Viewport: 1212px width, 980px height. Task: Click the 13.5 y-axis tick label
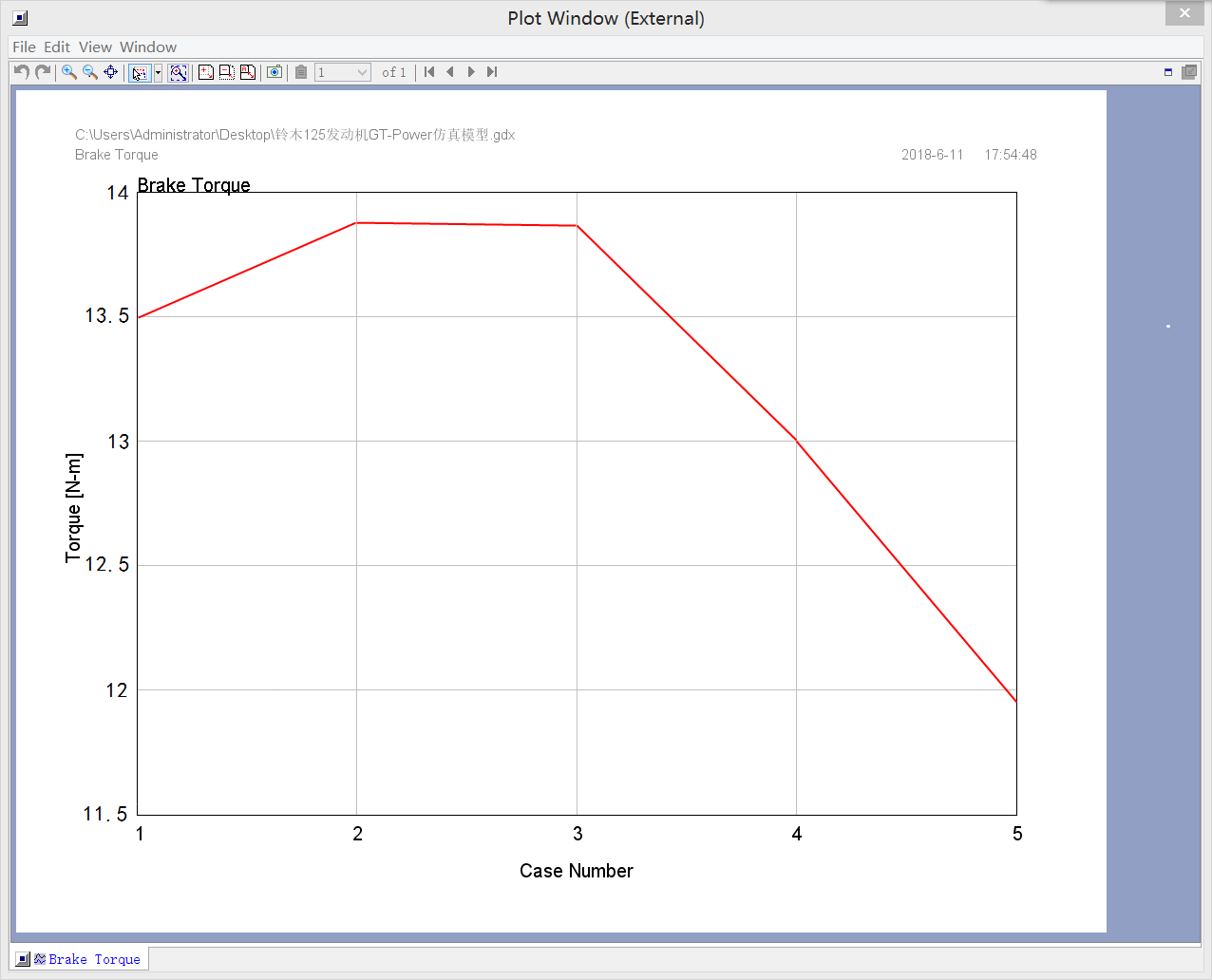[x=106, y=316]
